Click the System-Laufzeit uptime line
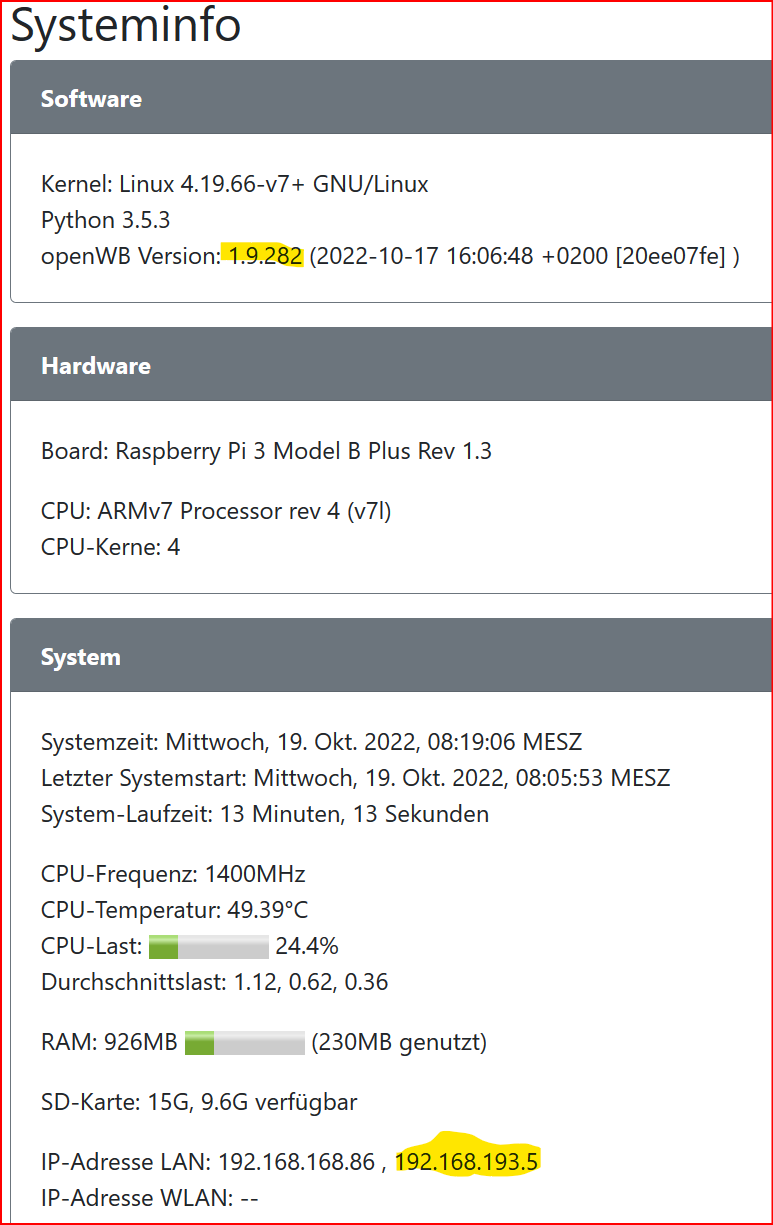 click(x=265, y=814)
